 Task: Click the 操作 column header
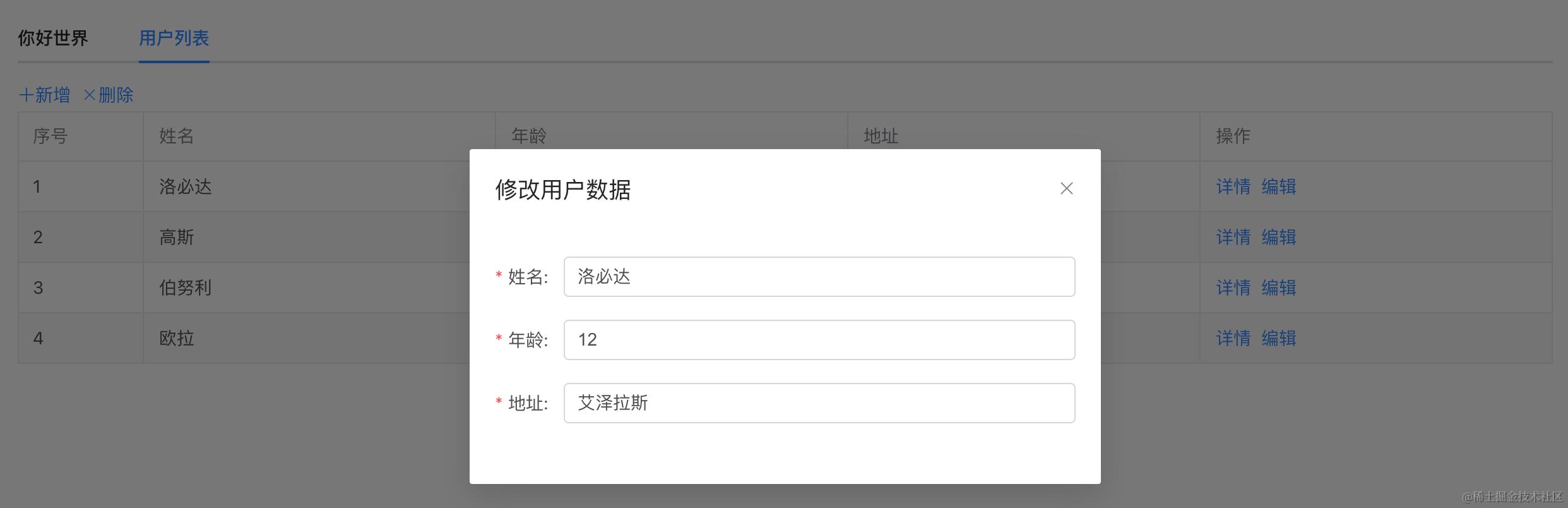tap(1233, 136)
